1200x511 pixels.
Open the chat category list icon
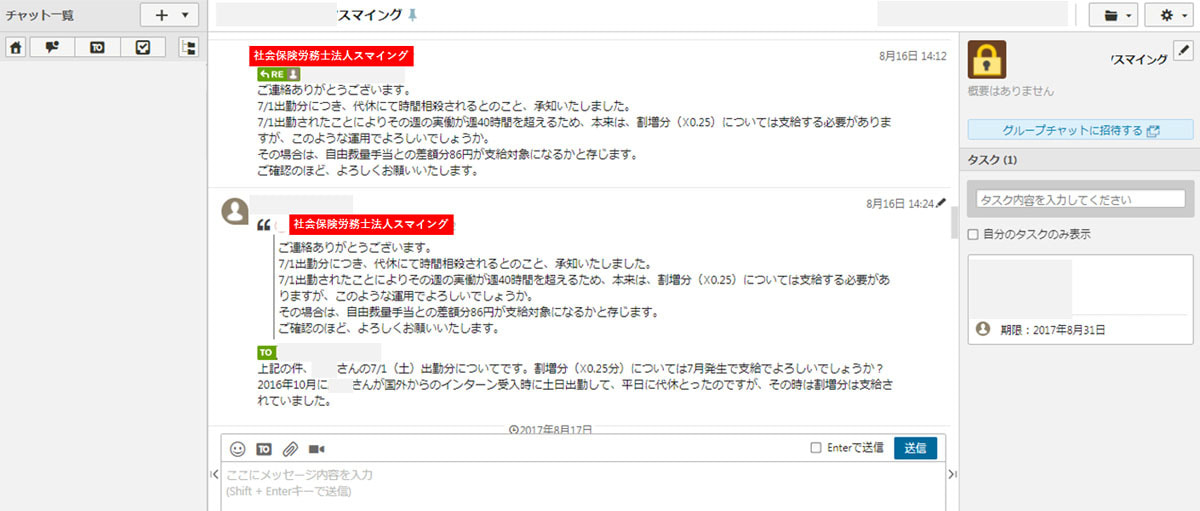pos(188,47)
